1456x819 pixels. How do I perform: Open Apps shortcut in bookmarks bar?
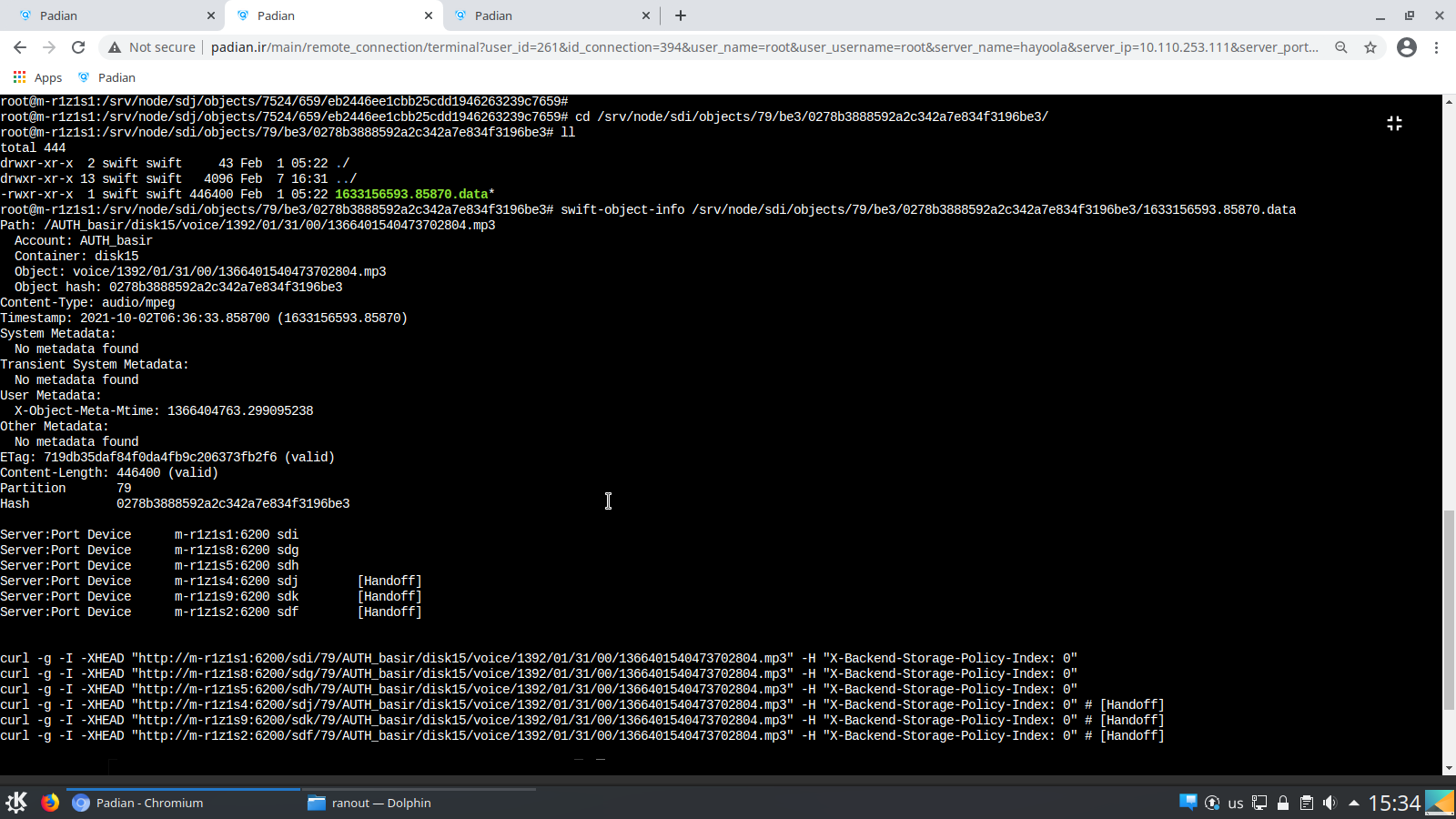[x=37, y=77]
